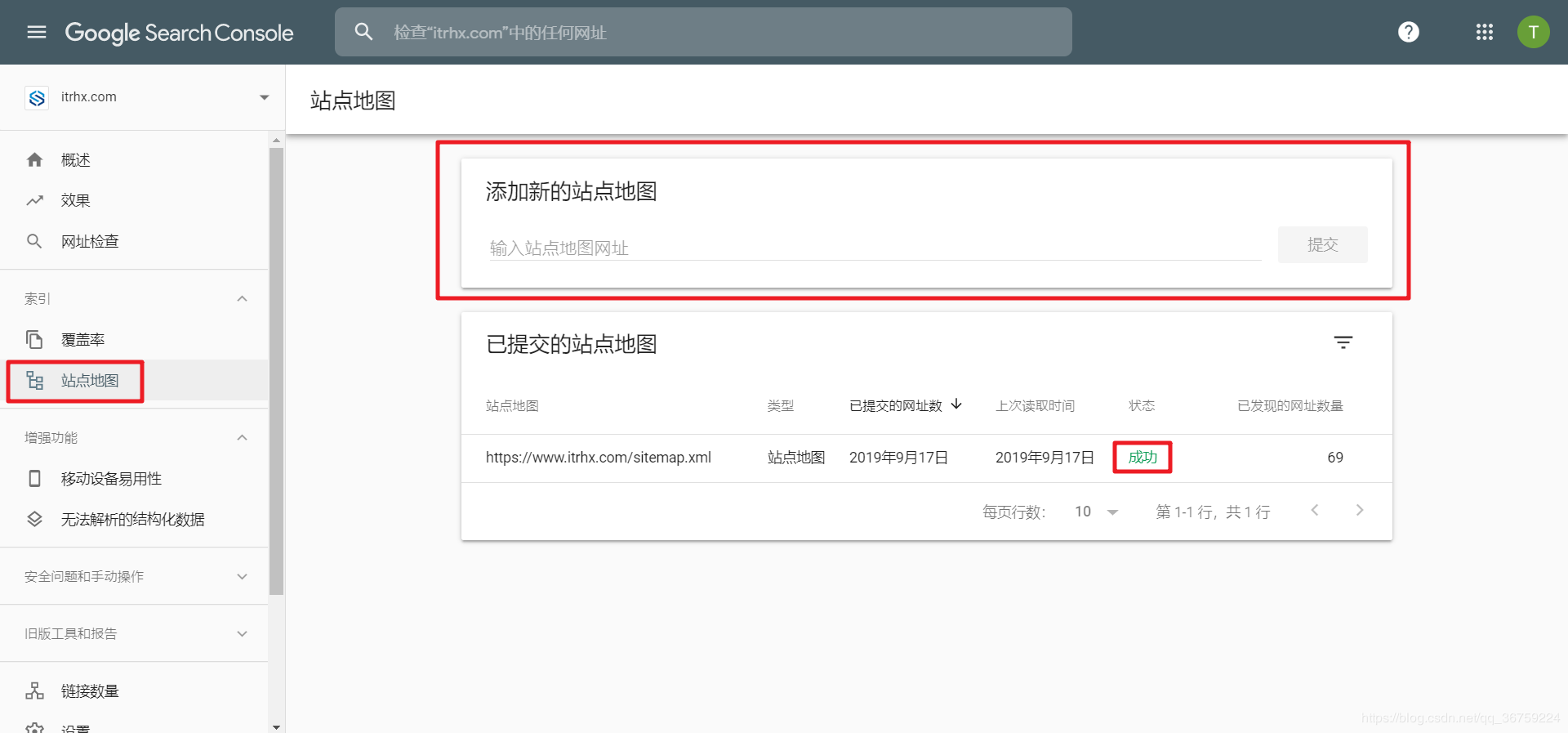Click the sidebar scrollbar up arrow
Screen dimensions: 1568x733
[276, 141]
